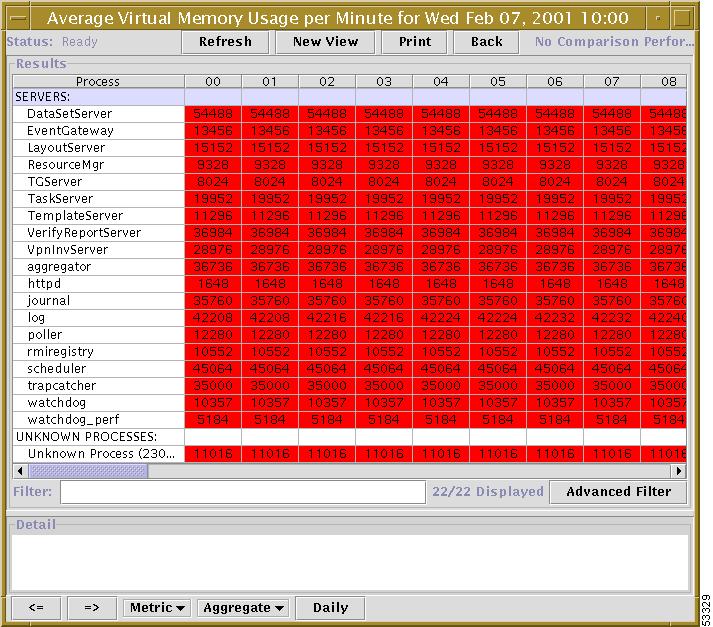The image size is (713, 627).
Task: Click the Refresh button
Action: pos(225,42)
